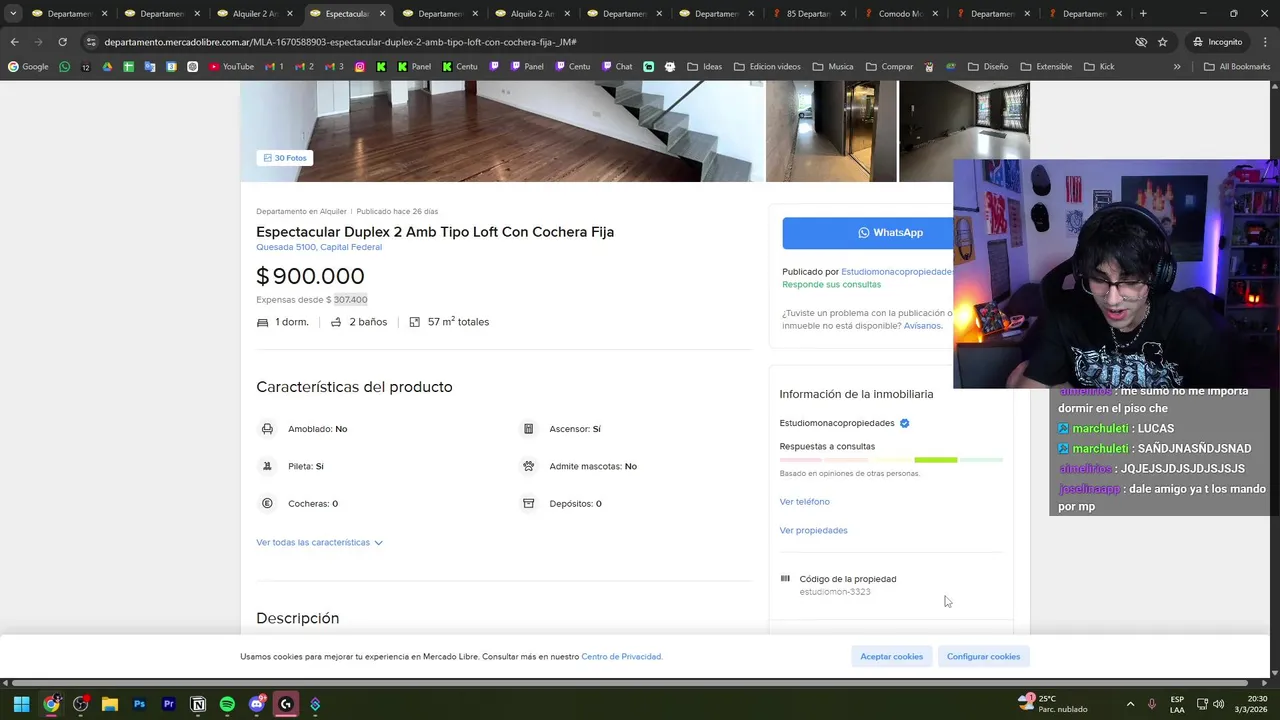Open the Google Drive bookmark icon
This screenshot has height=720, width=1280.
(x=107, y=67)
